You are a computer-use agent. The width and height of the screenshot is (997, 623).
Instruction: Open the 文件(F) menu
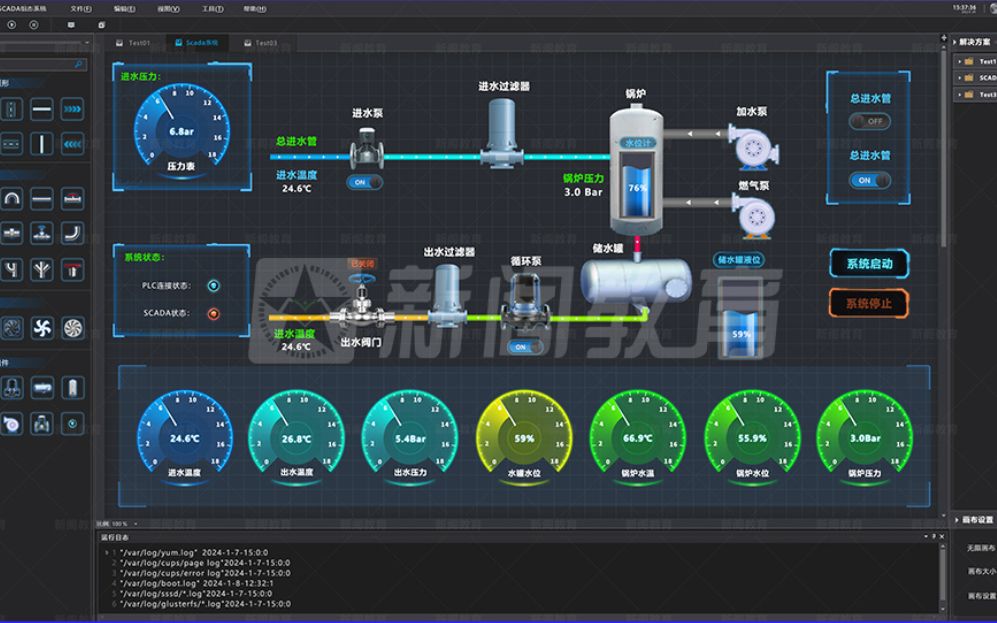(x=82, y=8)
